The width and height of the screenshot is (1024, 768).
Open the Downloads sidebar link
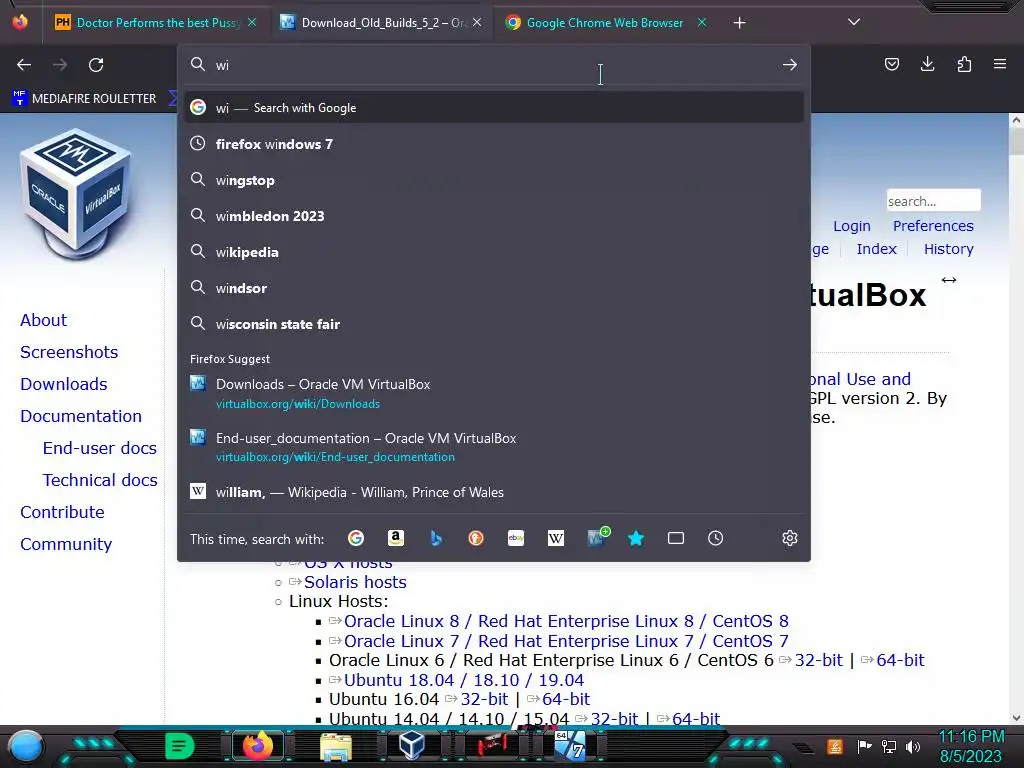click(x=64, y=384)
